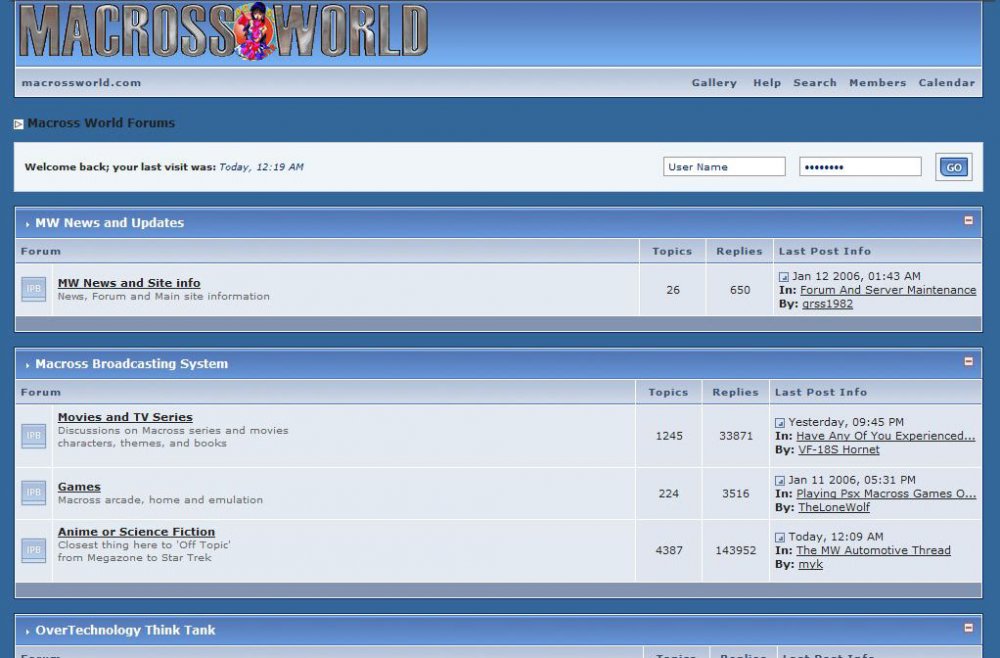1000x658 pixels.
Task: Open Macross Broadcasting System category title
Action: tap(131, 363)
